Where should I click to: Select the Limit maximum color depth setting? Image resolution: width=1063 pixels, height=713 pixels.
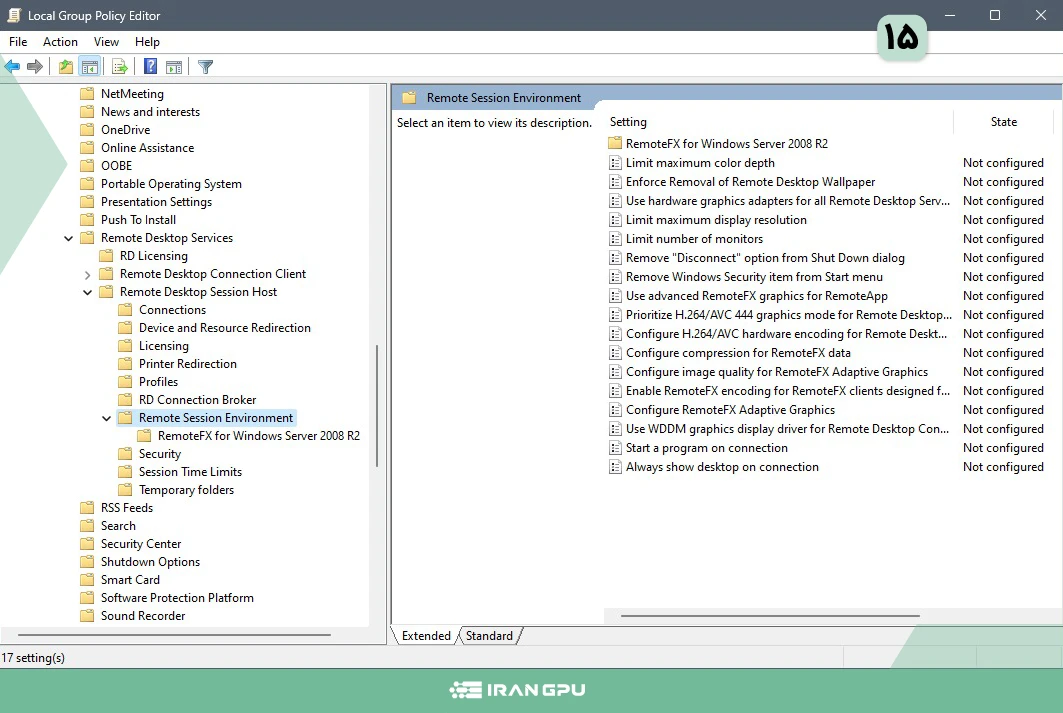[700, 163]
